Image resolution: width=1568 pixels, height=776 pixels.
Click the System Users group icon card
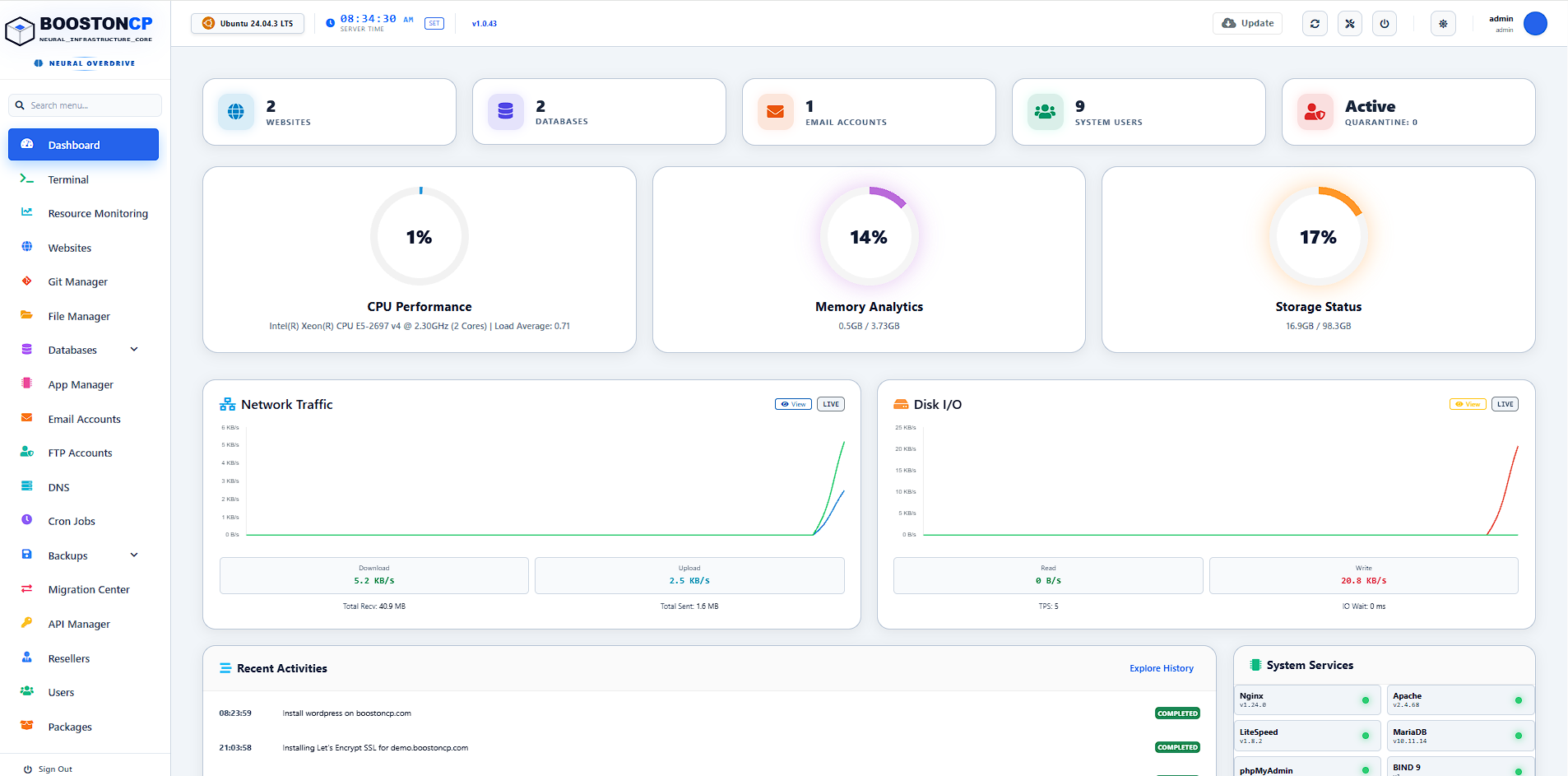(1046, 112)
